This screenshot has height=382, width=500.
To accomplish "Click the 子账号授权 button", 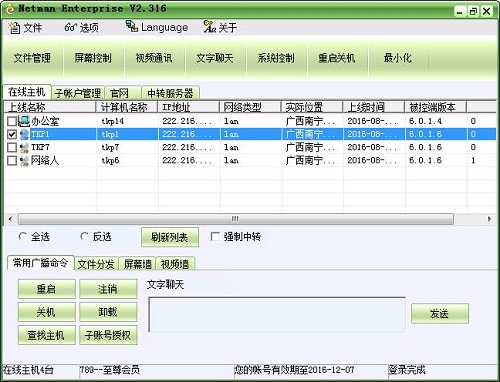I will pyautogui.click(x=108, y=335).
